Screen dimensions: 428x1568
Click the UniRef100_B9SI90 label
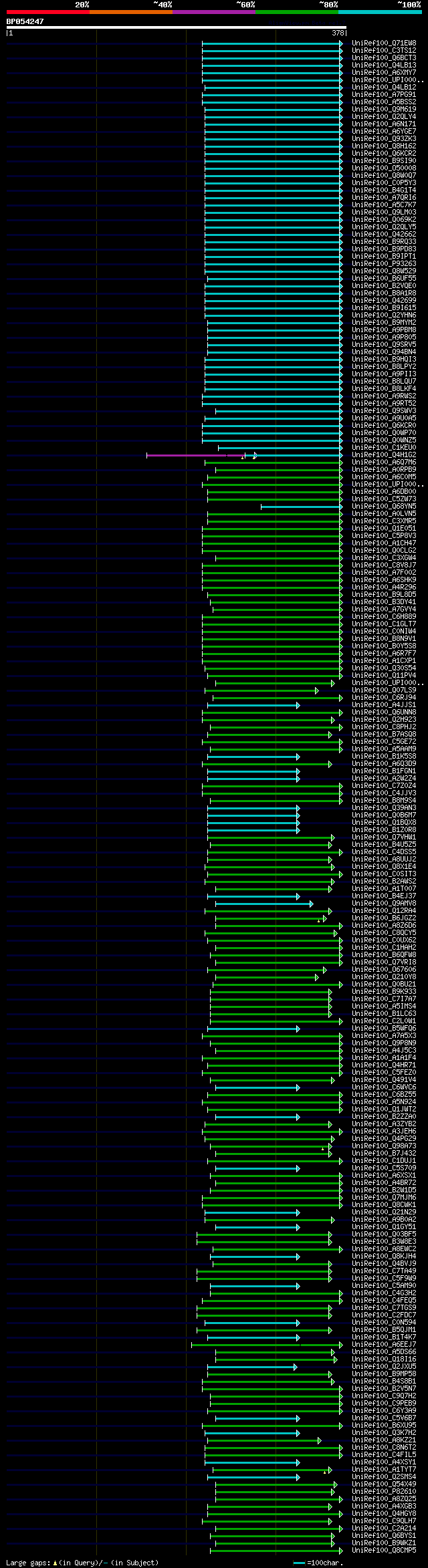384,160
